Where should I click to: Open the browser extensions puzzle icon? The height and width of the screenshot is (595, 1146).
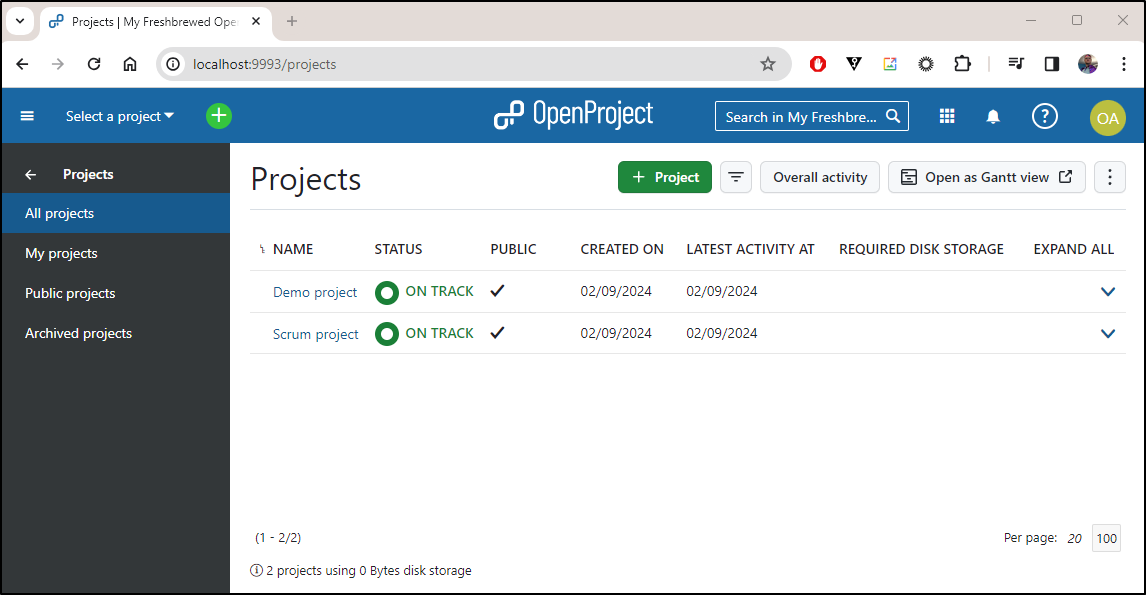point(963,64)
